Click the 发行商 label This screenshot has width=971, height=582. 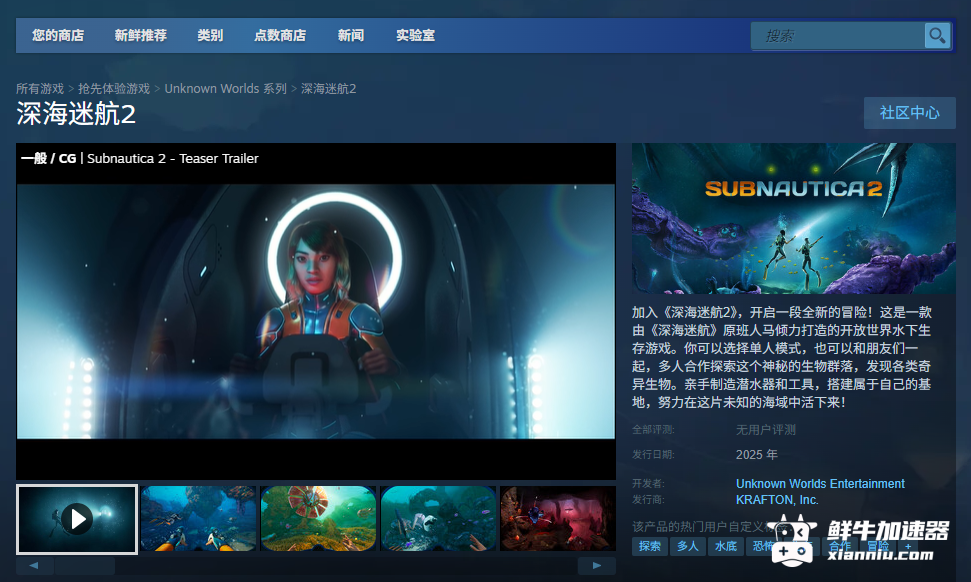click(x=648, y=500)
